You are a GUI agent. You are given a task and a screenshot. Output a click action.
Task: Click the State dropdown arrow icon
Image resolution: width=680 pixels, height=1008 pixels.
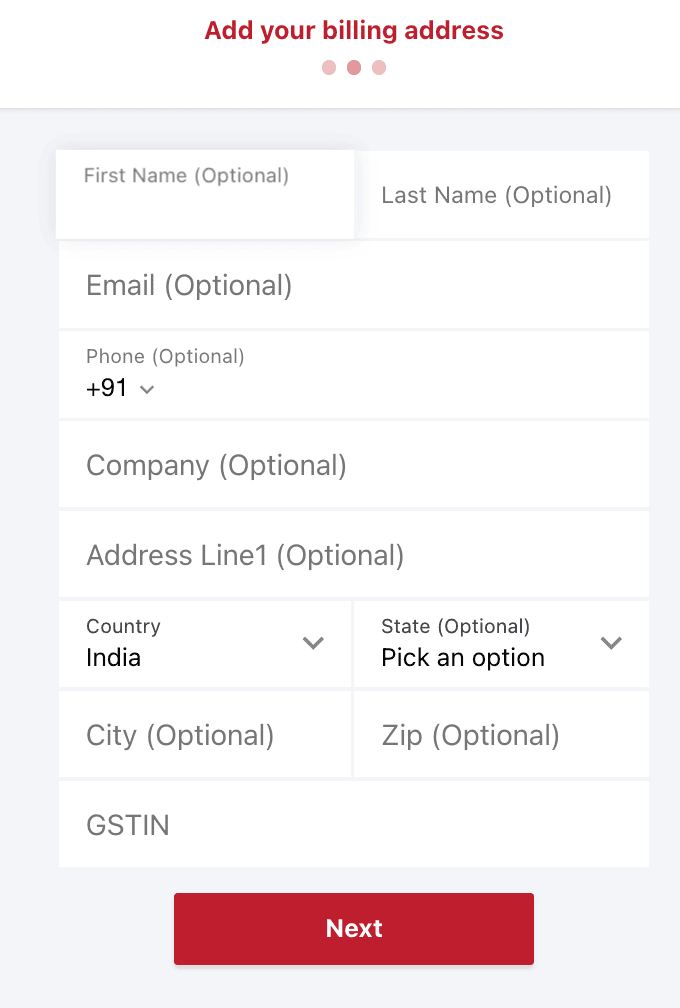[x=611, y=644]
